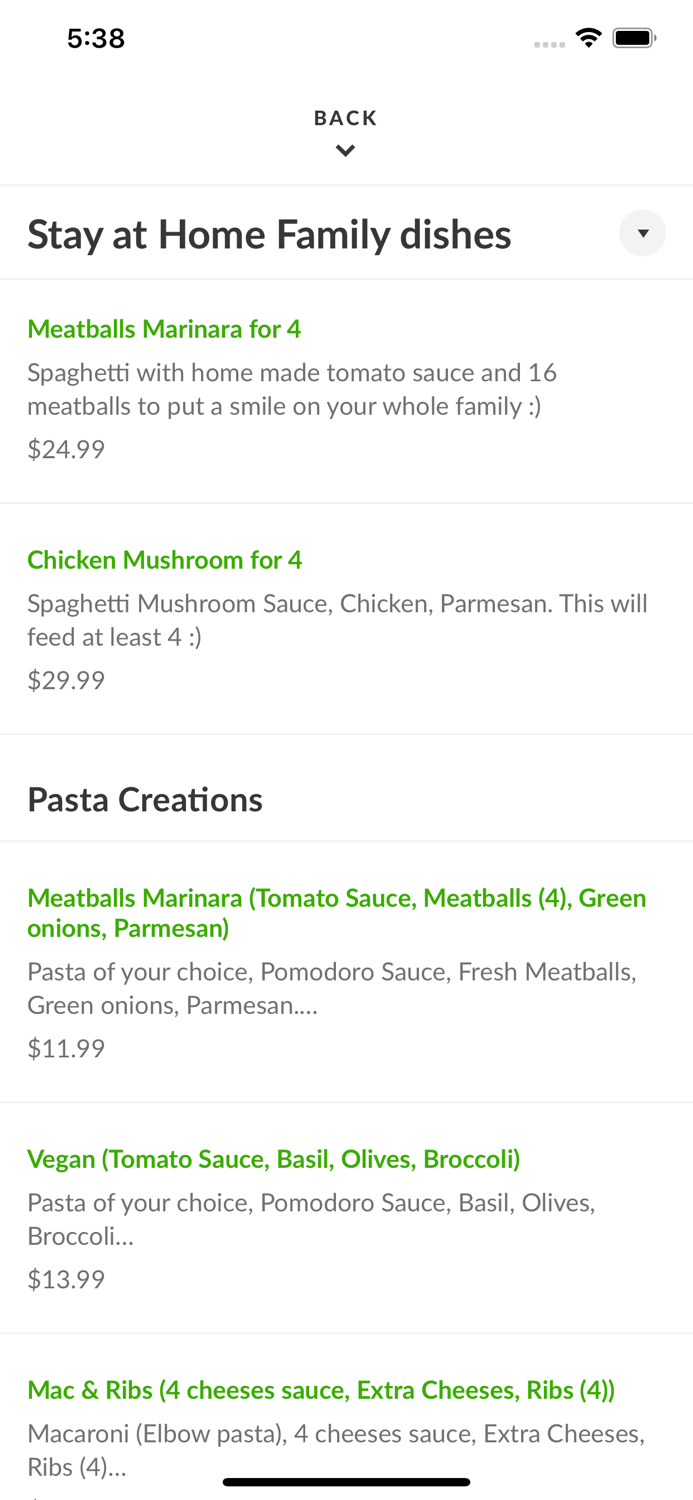Tap the battery indicator icon

[x=635, y=37]
